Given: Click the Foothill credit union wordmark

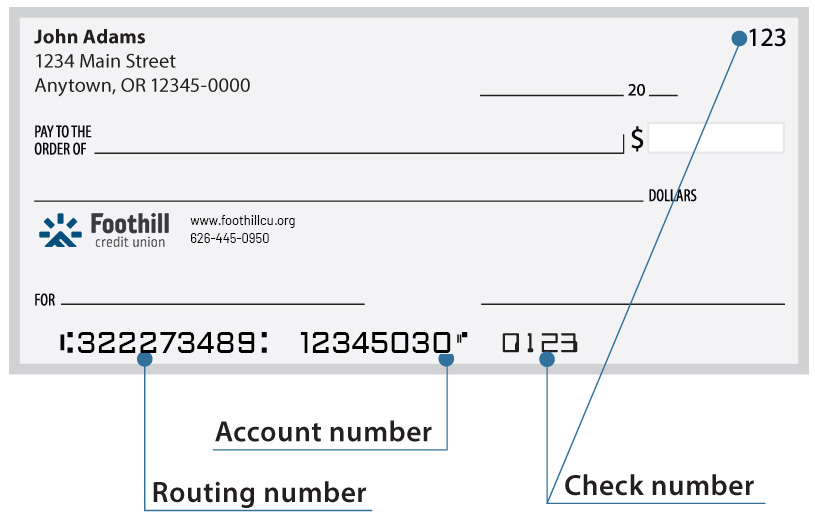Looking at the screenshot, I should [x=130, y=230].
